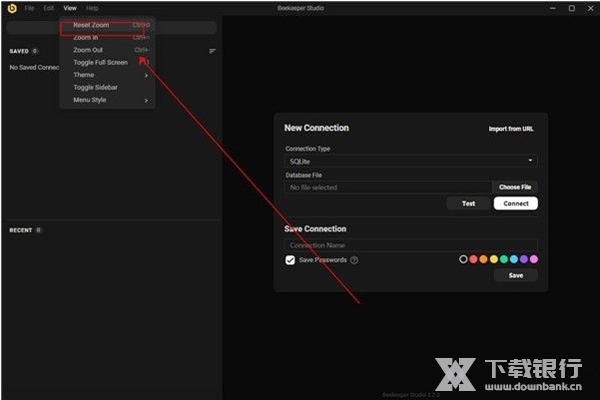Click the Connection Name input field

[x=410, y=245]
